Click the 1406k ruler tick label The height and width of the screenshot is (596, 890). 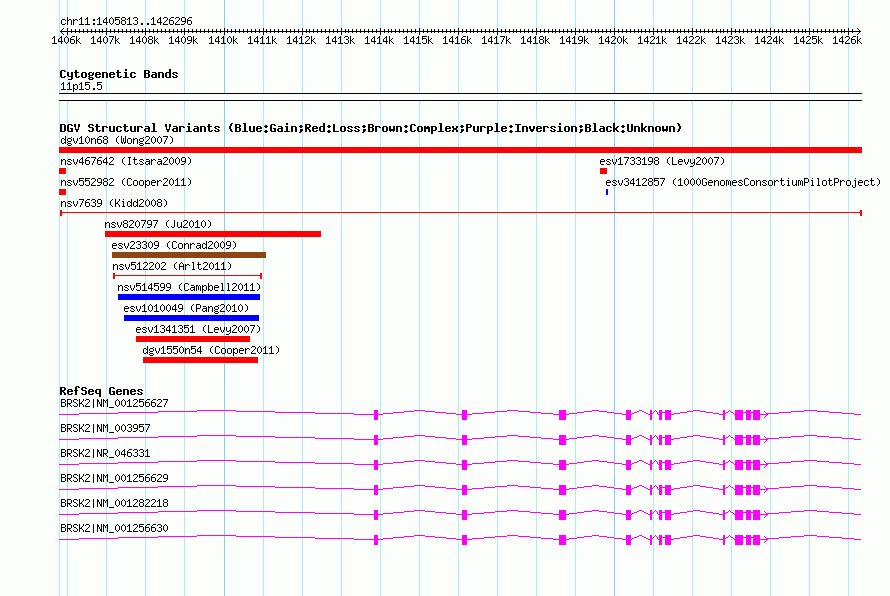click(x=66, y=40)
